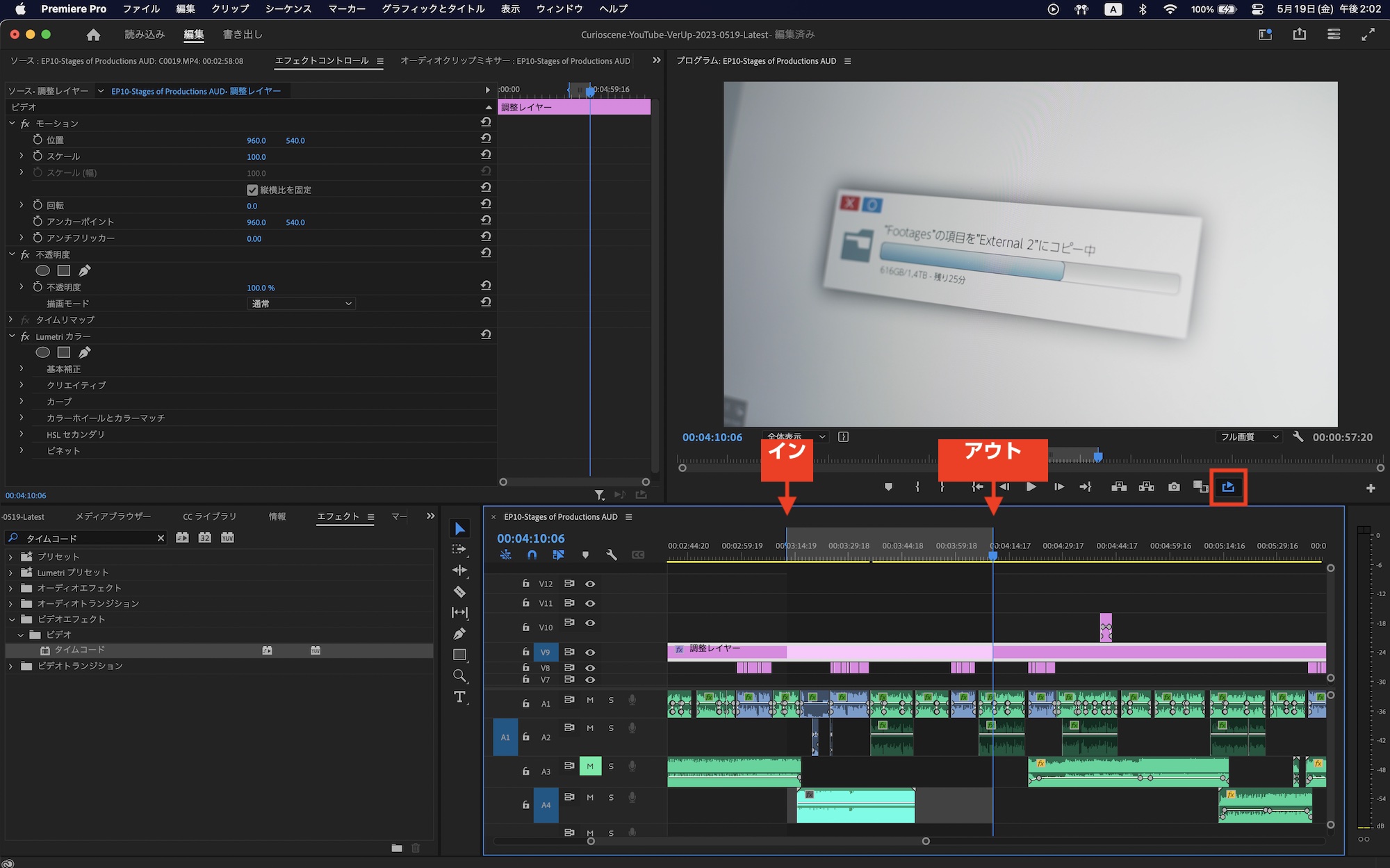Toggle Snap magnet icon in timeline
This screenshot has height=868, width=1390.
click(532, 555)
